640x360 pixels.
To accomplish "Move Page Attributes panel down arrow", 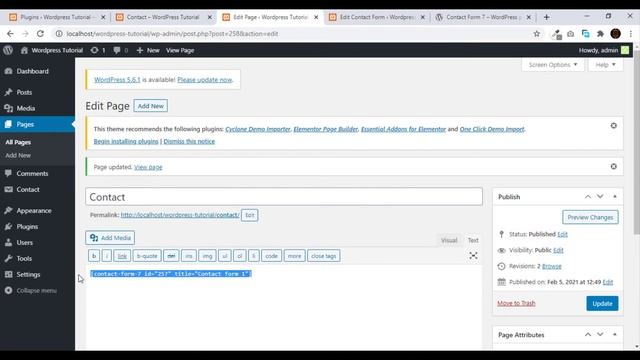I will (x=600, y=335).
